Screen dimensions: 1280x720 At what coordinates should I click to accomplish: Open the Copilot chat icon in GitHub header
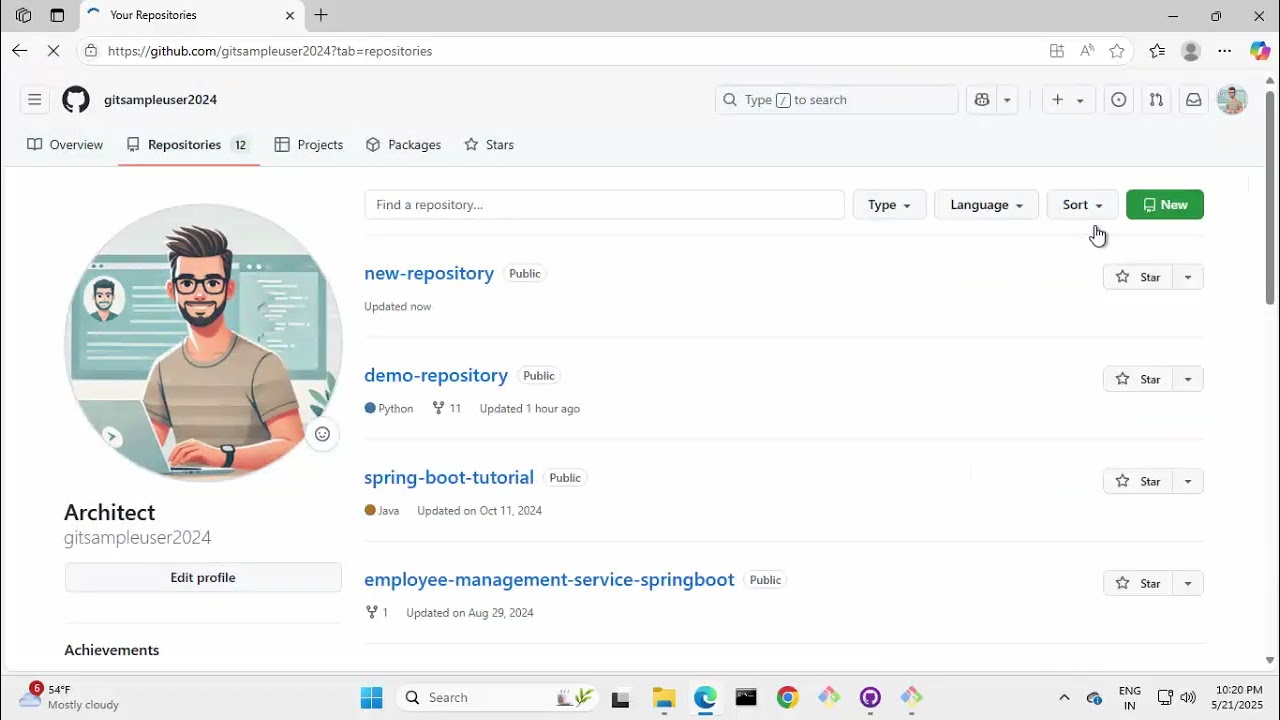(982, 100)
